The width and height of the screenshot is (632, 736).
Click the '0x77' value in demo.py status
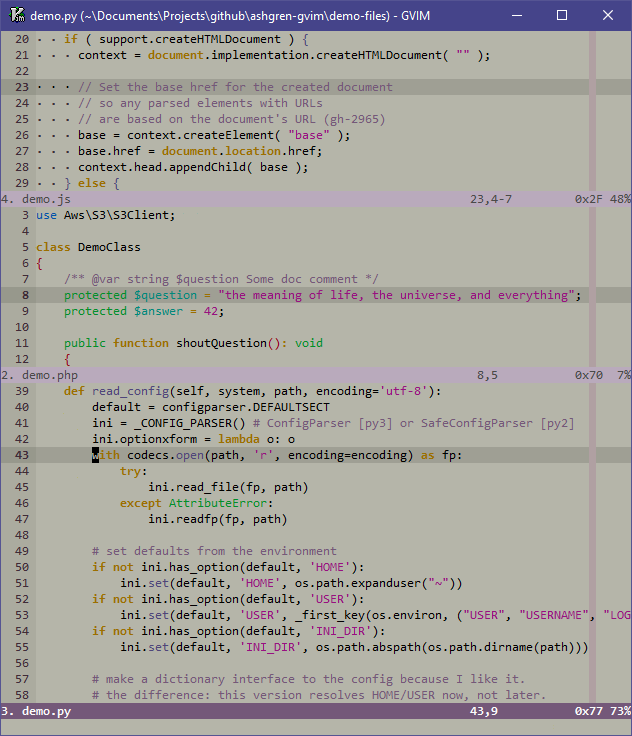pos(589,711)
